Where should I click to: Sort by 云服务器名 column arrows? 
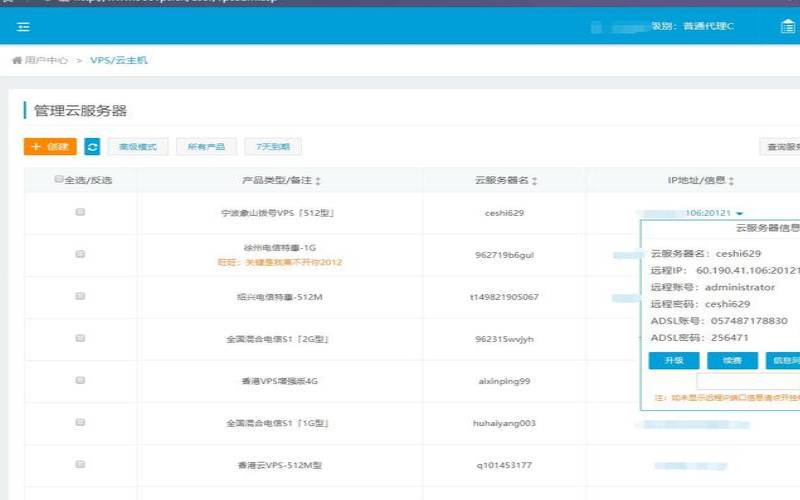tap(534, 181)
